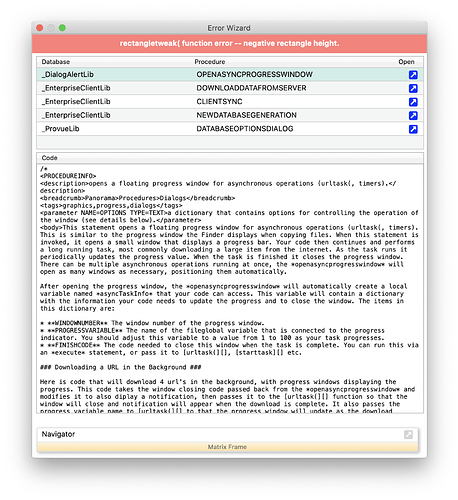The image size is (458, 500).
Task: Close the Error Wizard window
Action: [40, 28]
